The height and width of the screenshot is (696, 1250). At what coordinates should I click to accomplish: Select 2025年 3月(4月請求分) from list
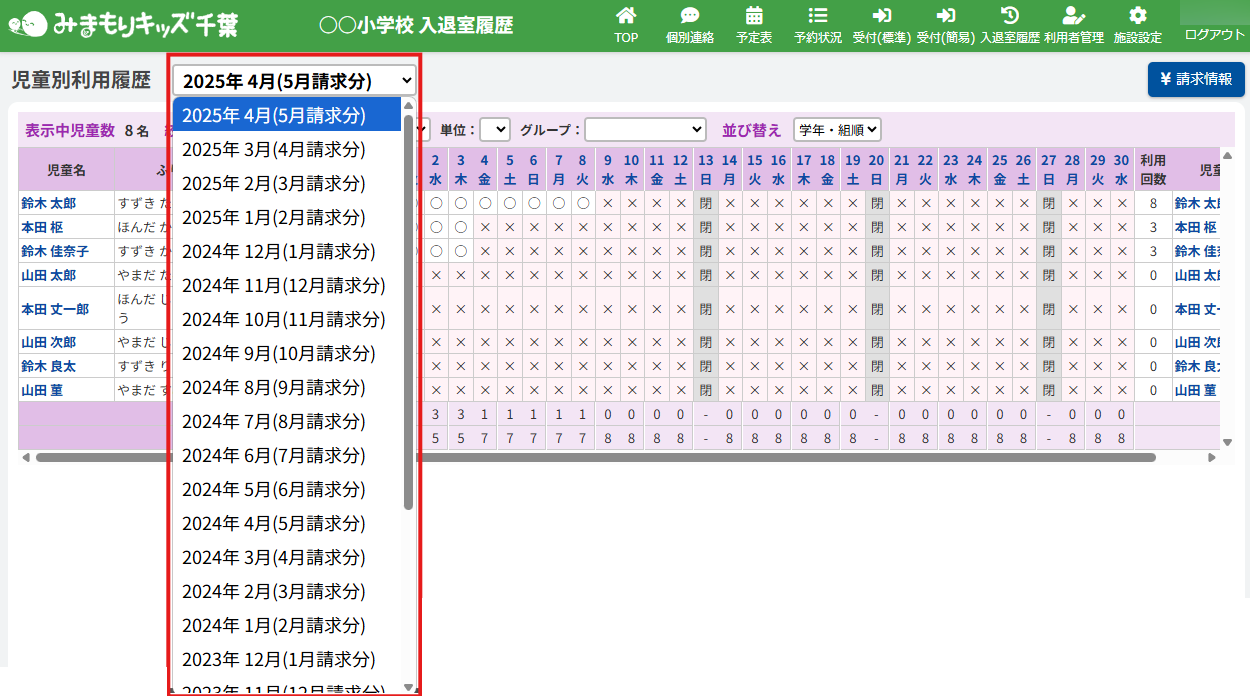point(274,149)
